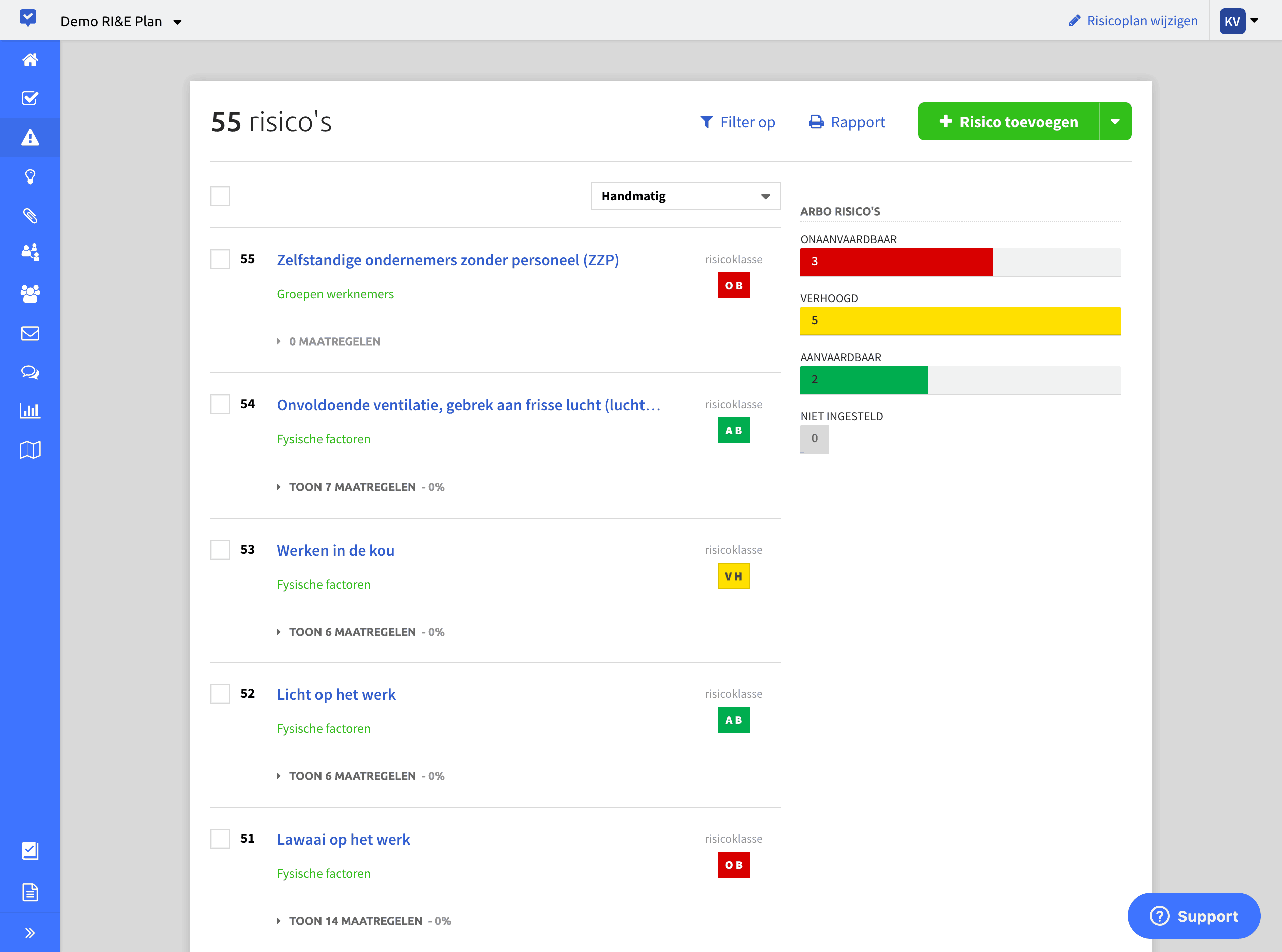Open the home icon in sidebar
1282x952 pixels.
click(x=30, y=60)
